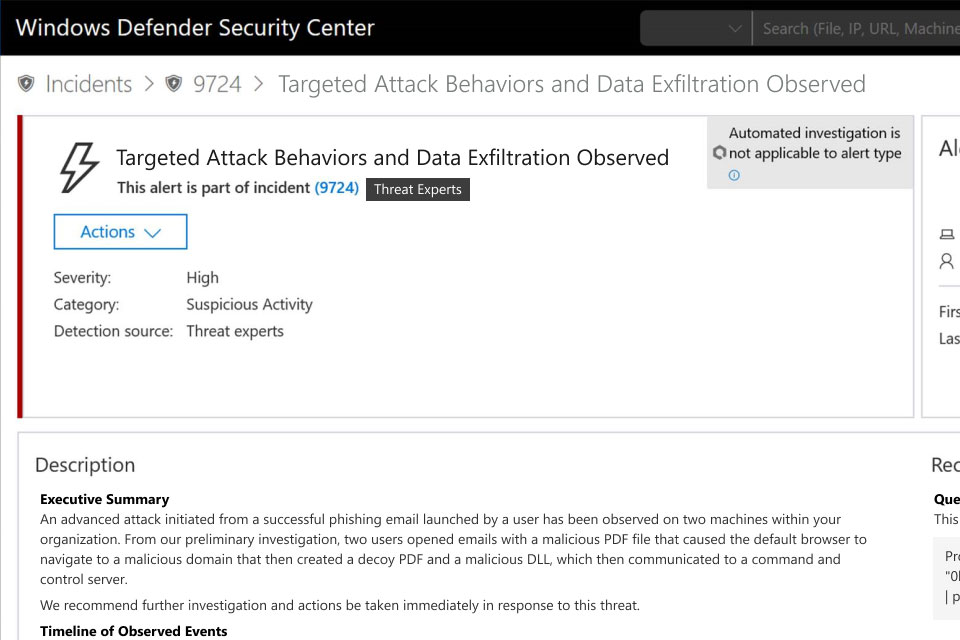Open the search type dropdown chevron
Viewport: 960px width, 640px height.
[735, 28]
